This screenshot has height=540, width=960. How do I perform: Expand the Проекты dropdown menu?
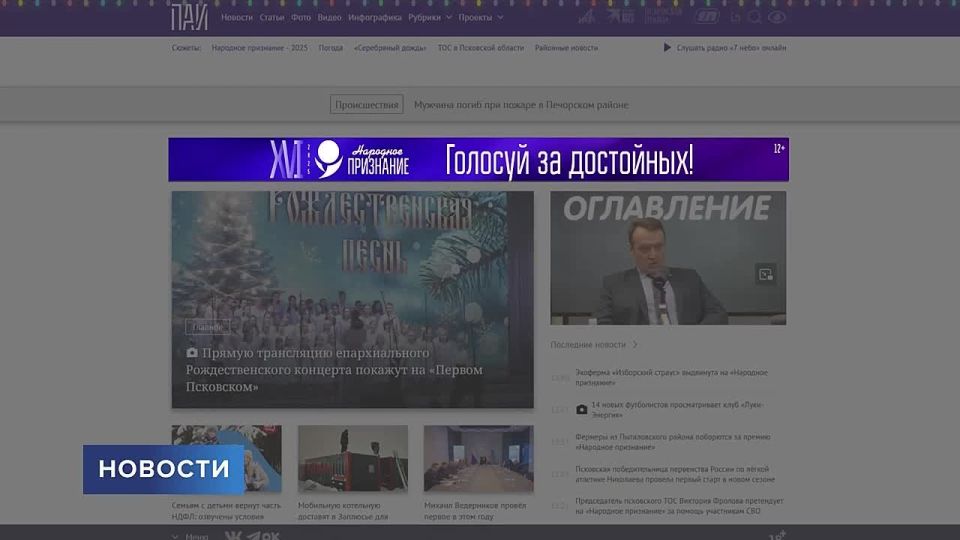click(481, 17)
